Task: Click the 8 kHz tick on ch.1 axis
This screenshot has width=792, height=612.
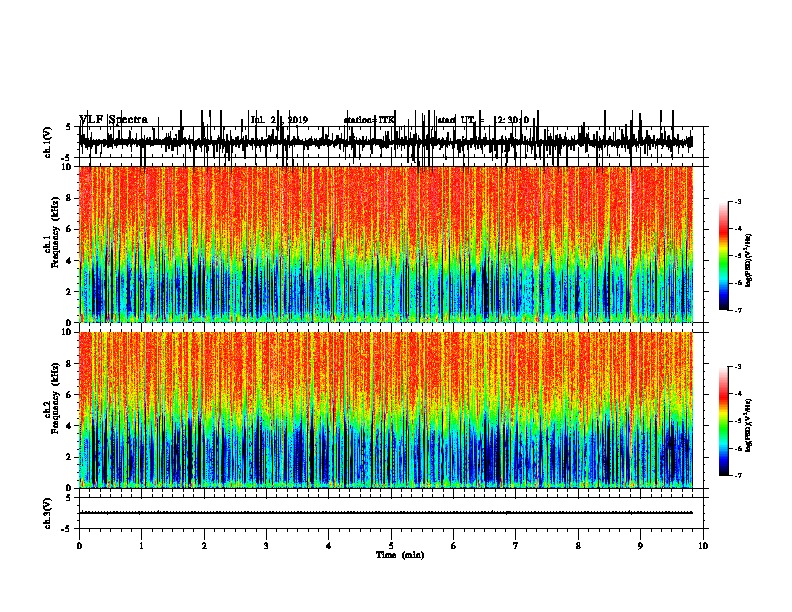Action: pyautogui.click(x=70, y=198)
